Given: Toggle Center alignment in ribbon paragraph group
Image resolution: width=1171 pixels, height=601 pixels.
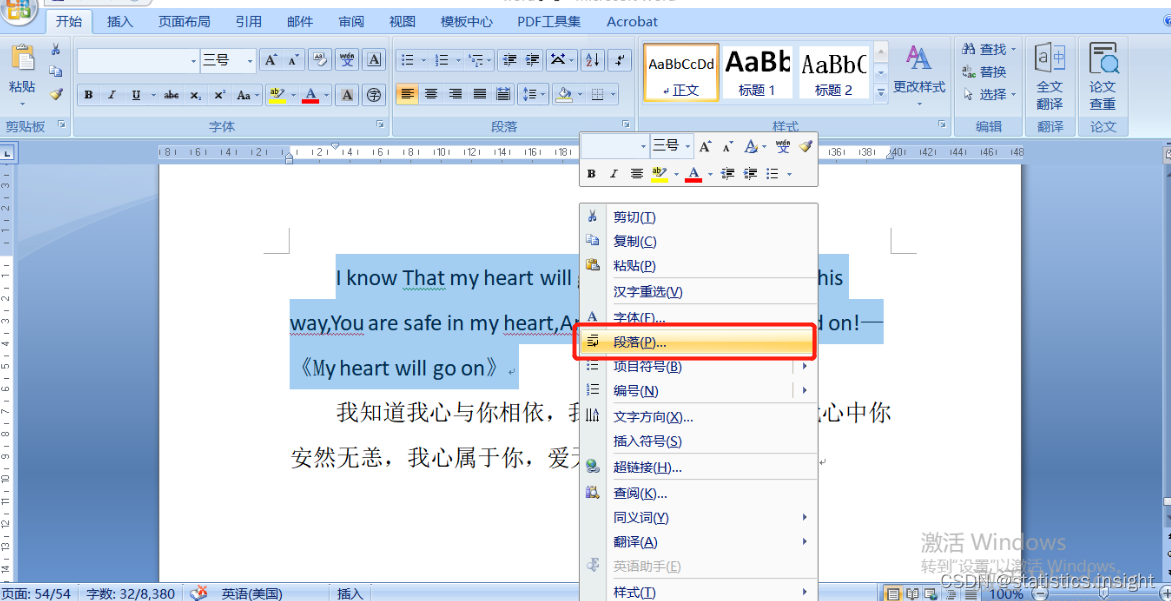Looking at the screenshot, I should click(431, 94).
